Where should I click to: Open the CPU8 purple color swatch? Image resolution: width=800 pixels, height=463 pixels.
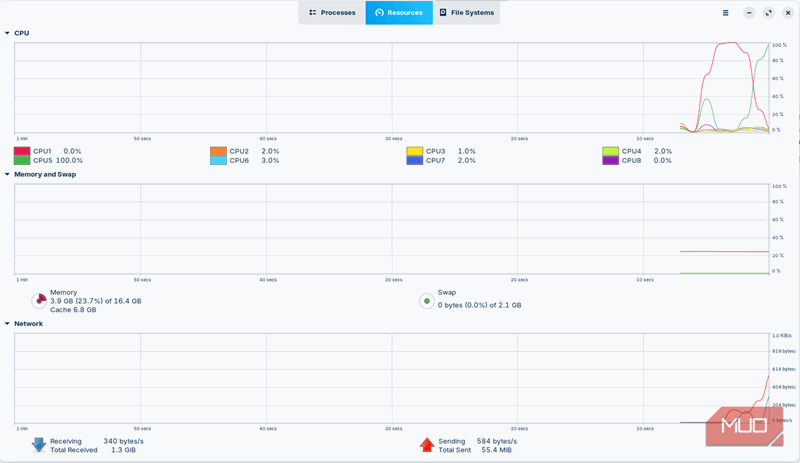[x=611, y=160]
